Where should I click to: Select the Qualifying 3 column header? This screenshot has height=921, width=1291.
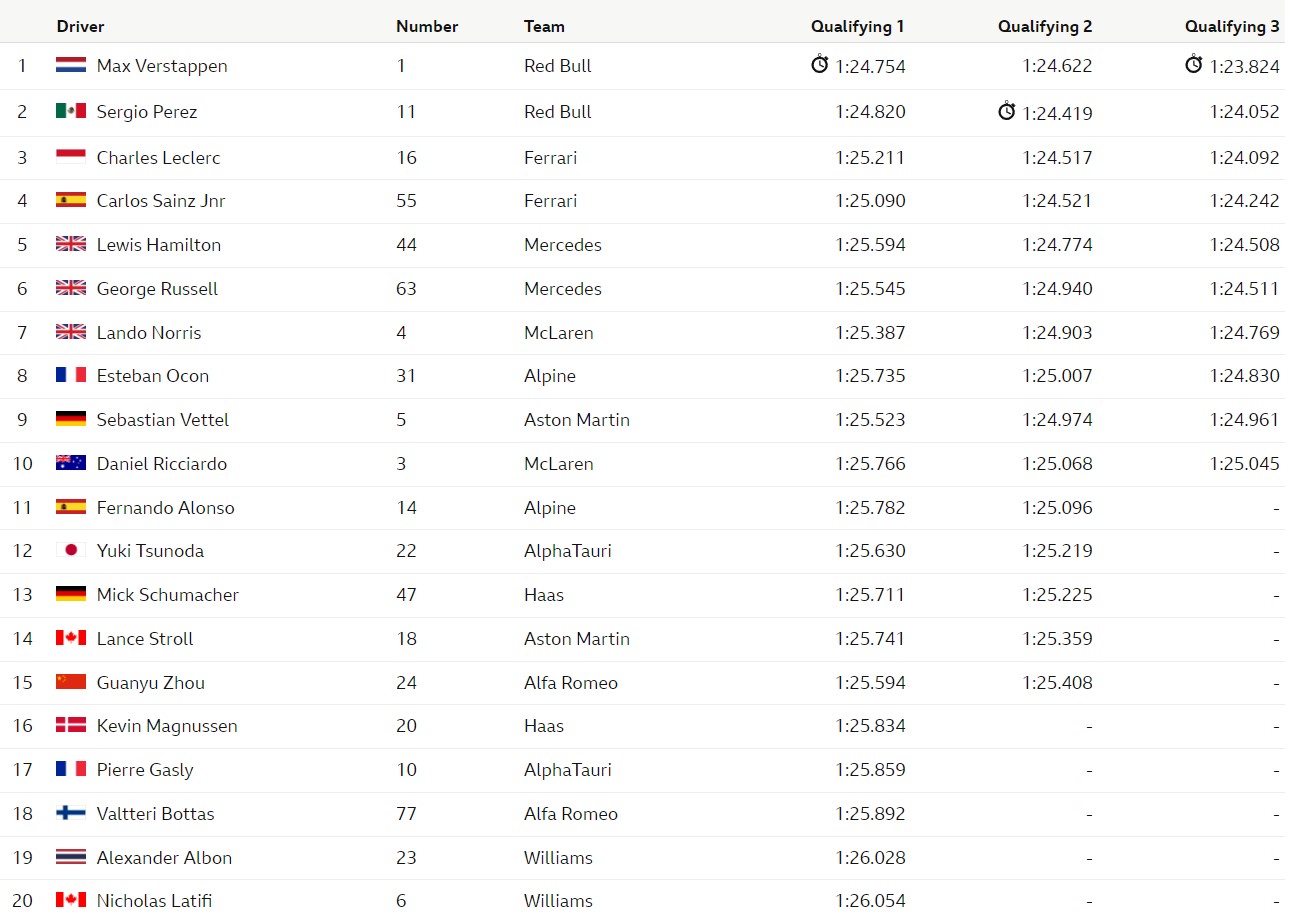[1232, 27]
